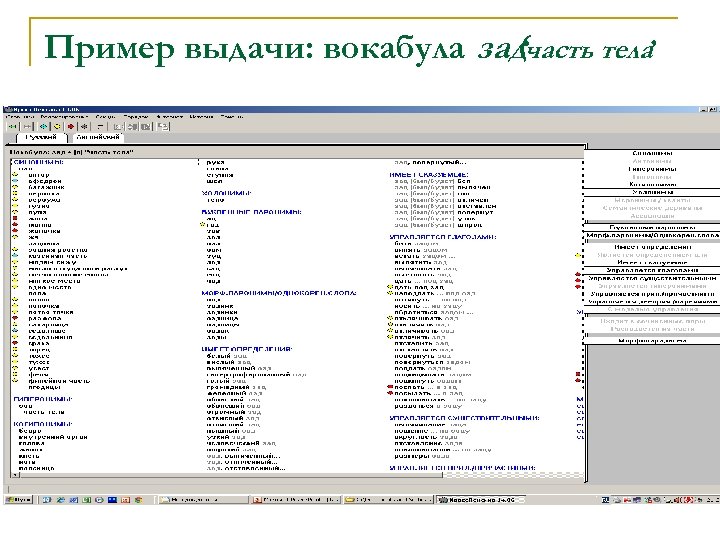Viewport: 720px width, 540px height.
Task: Click the yellow marker toolbar icon
Action: [x=56, y=126]
